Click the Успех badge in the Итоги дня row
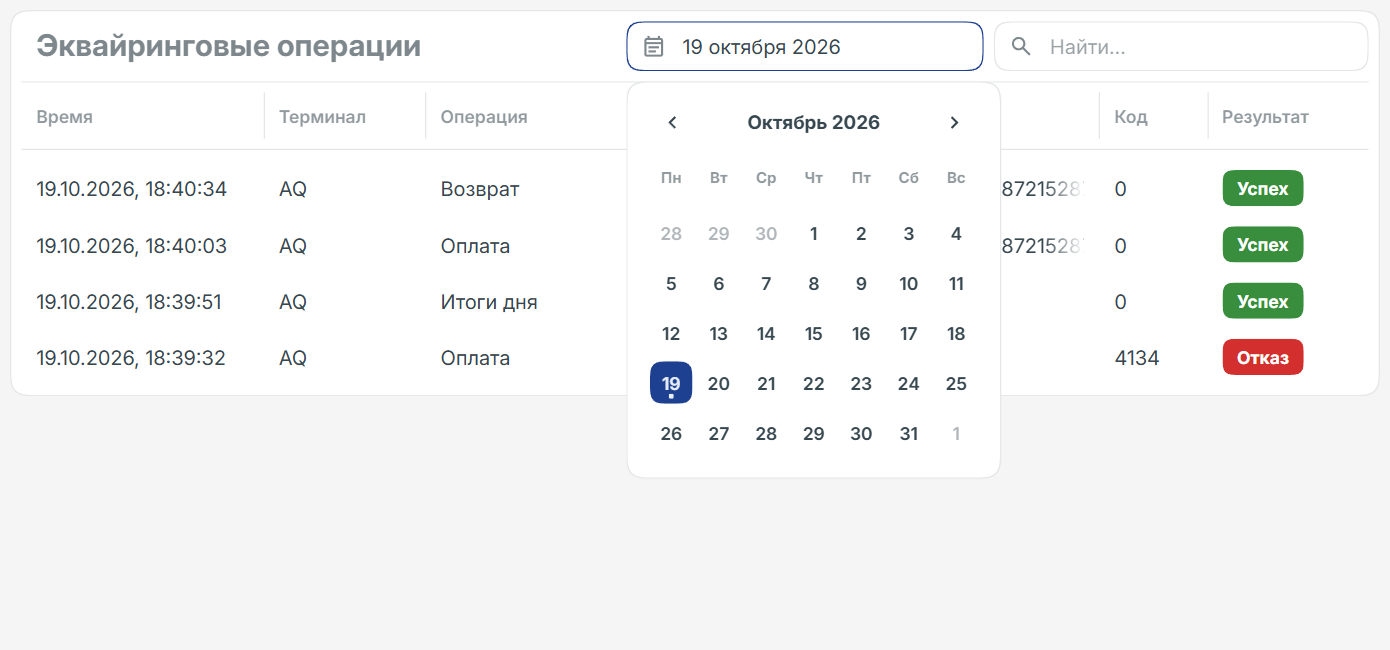This screenshot has width=1390, height=650. click(1263, 301)
